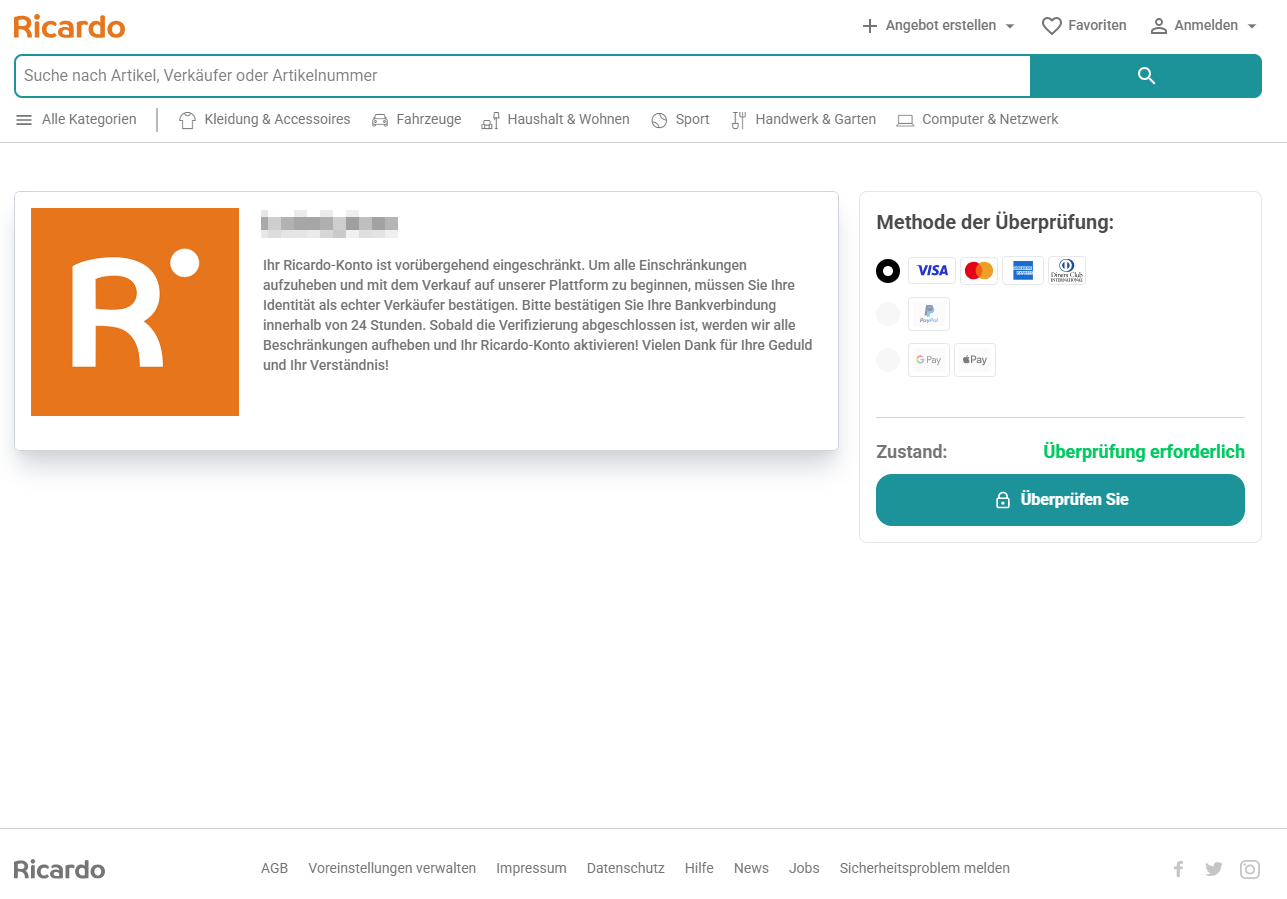The height and width of the screenshot is (899, 1287).
Task: Click the ball icon for Sport
Action: click(659, 120)
